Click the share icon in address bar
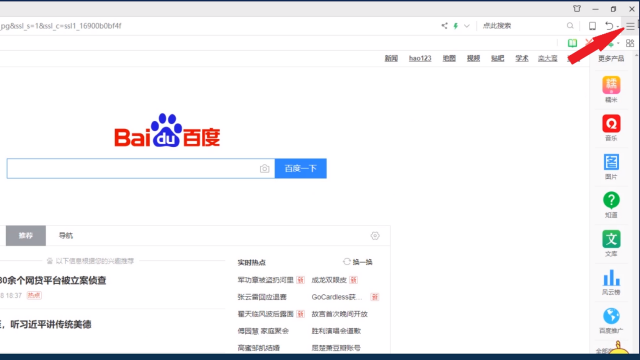The image size is (640, 360). (444, 26)
